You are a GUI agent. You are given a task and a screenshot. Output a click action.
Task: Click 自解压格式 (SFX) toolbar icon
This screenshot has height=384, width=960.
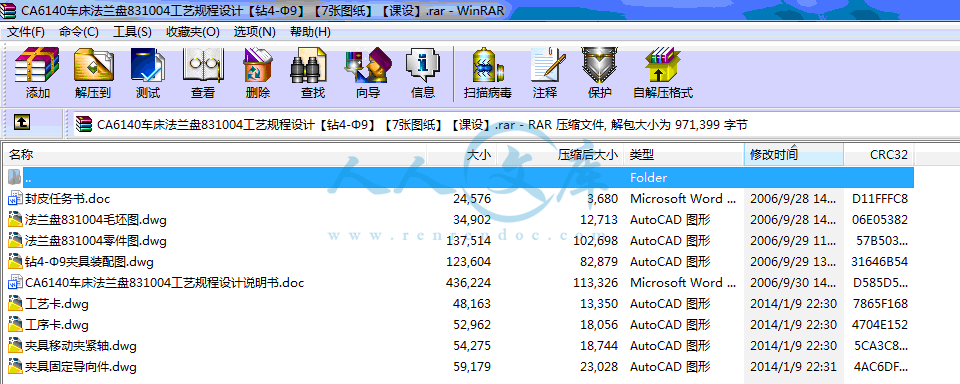pyautogui.click(x=663, y=73)
